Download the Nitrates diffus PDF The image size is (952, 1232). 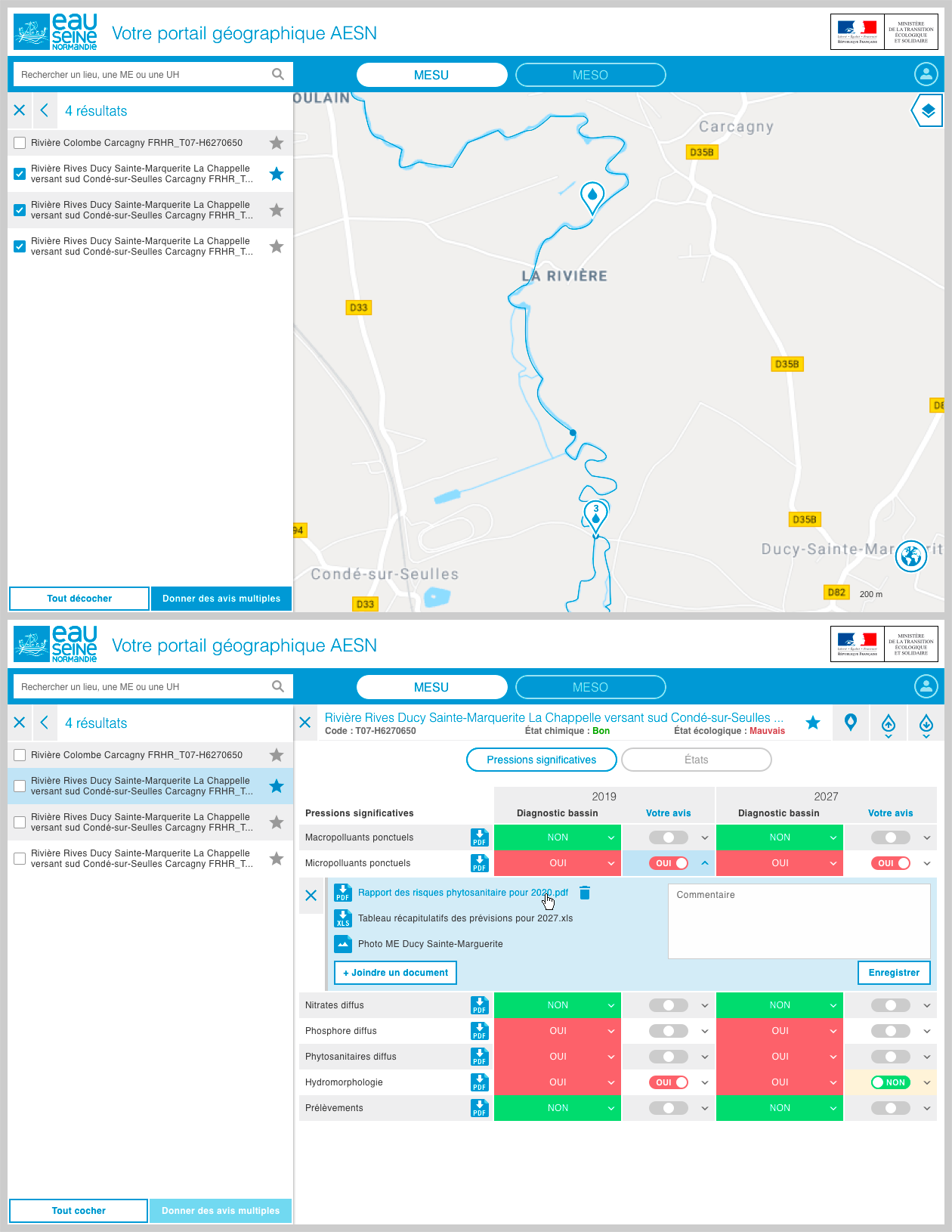pos(479,1005)
